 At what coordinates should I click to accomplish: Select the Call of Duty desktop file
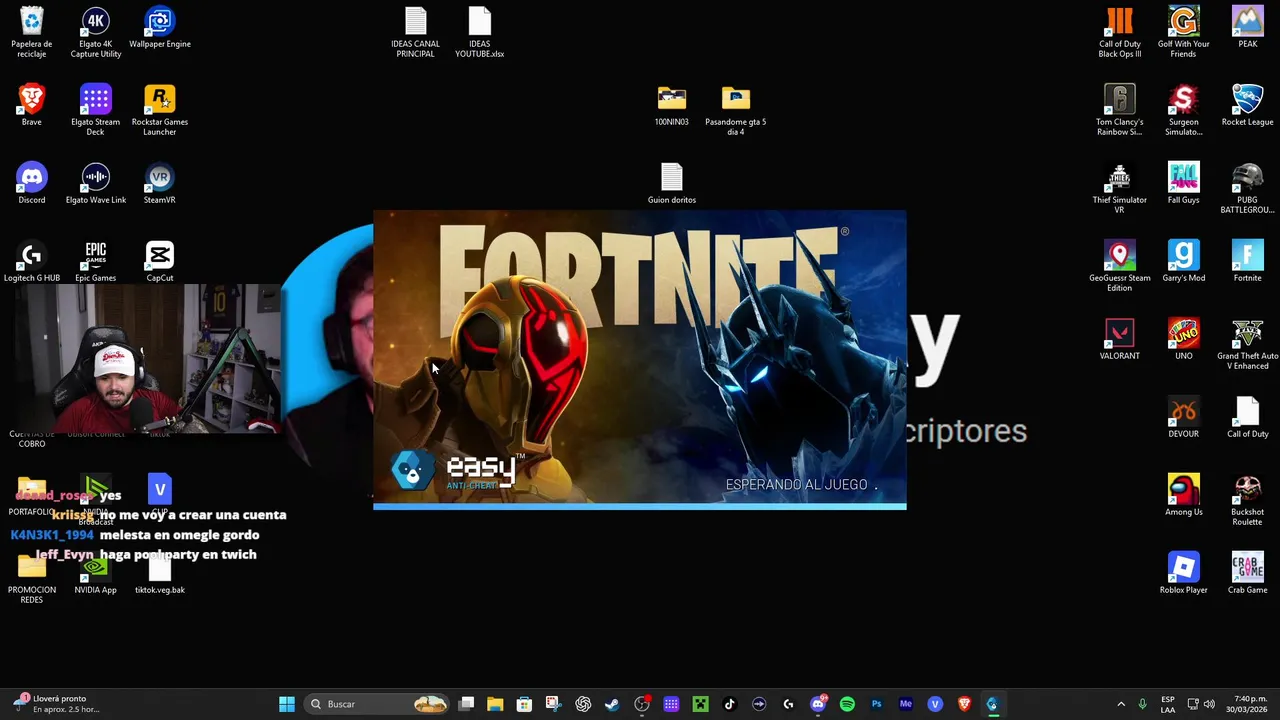1248,417
